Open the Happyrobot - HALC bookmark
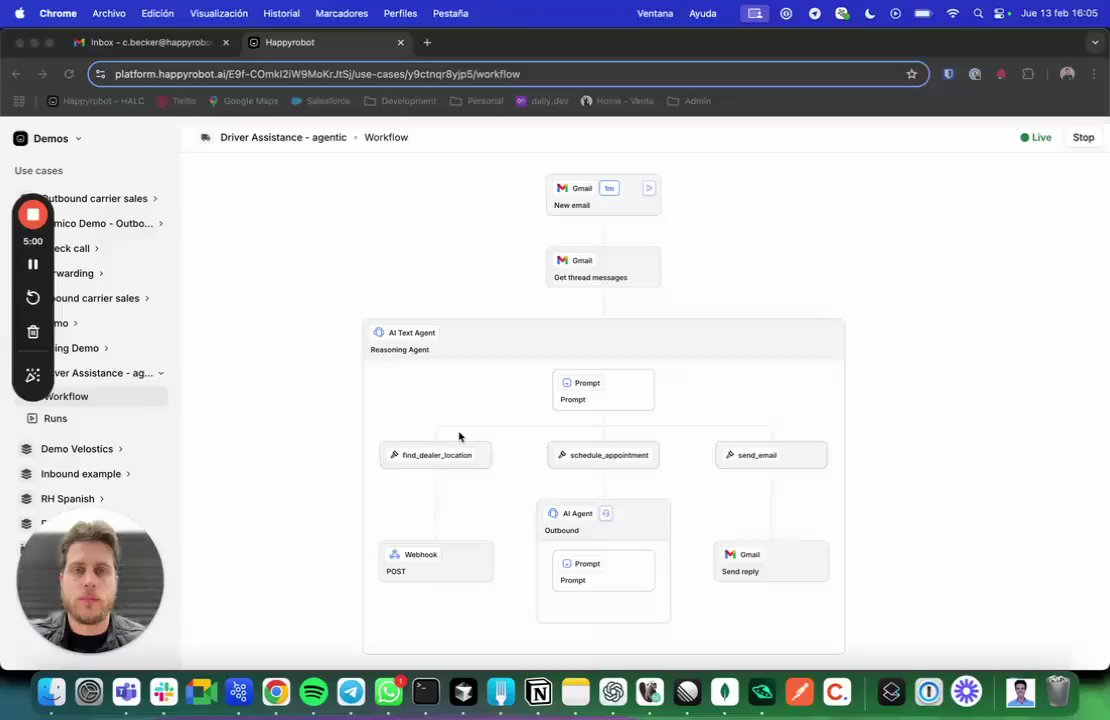 [x=96, y=101]
